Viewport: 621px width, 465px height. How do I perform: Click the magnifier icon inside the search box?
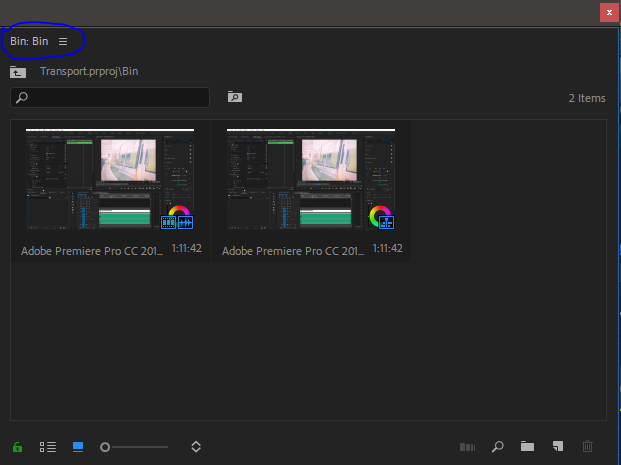(x=22, y=97)
